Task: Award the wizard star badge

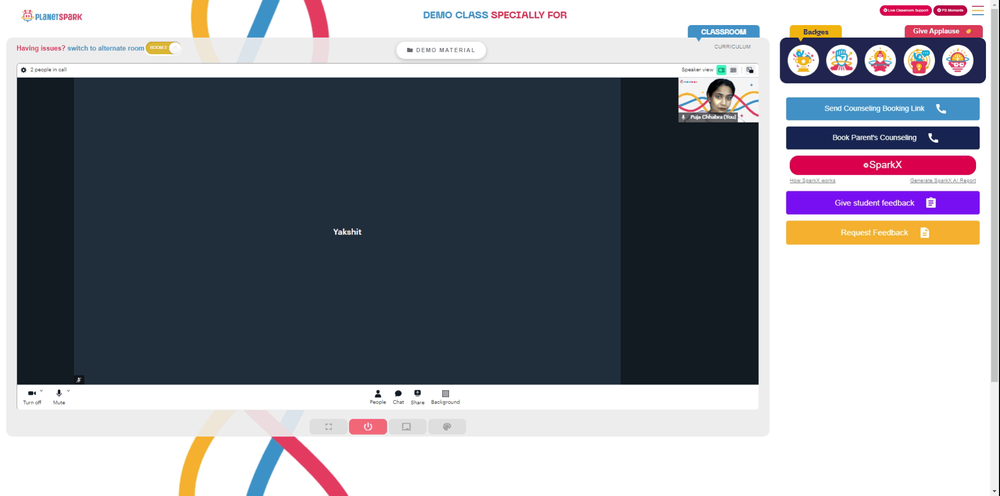Action: tap(880, 61)
